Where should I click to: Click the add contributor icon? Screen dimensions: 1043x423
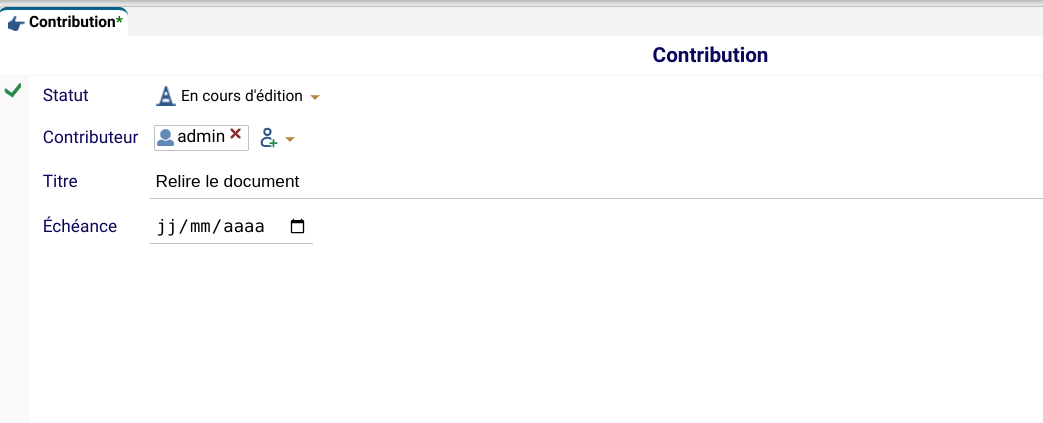click(x=268, y=138)
